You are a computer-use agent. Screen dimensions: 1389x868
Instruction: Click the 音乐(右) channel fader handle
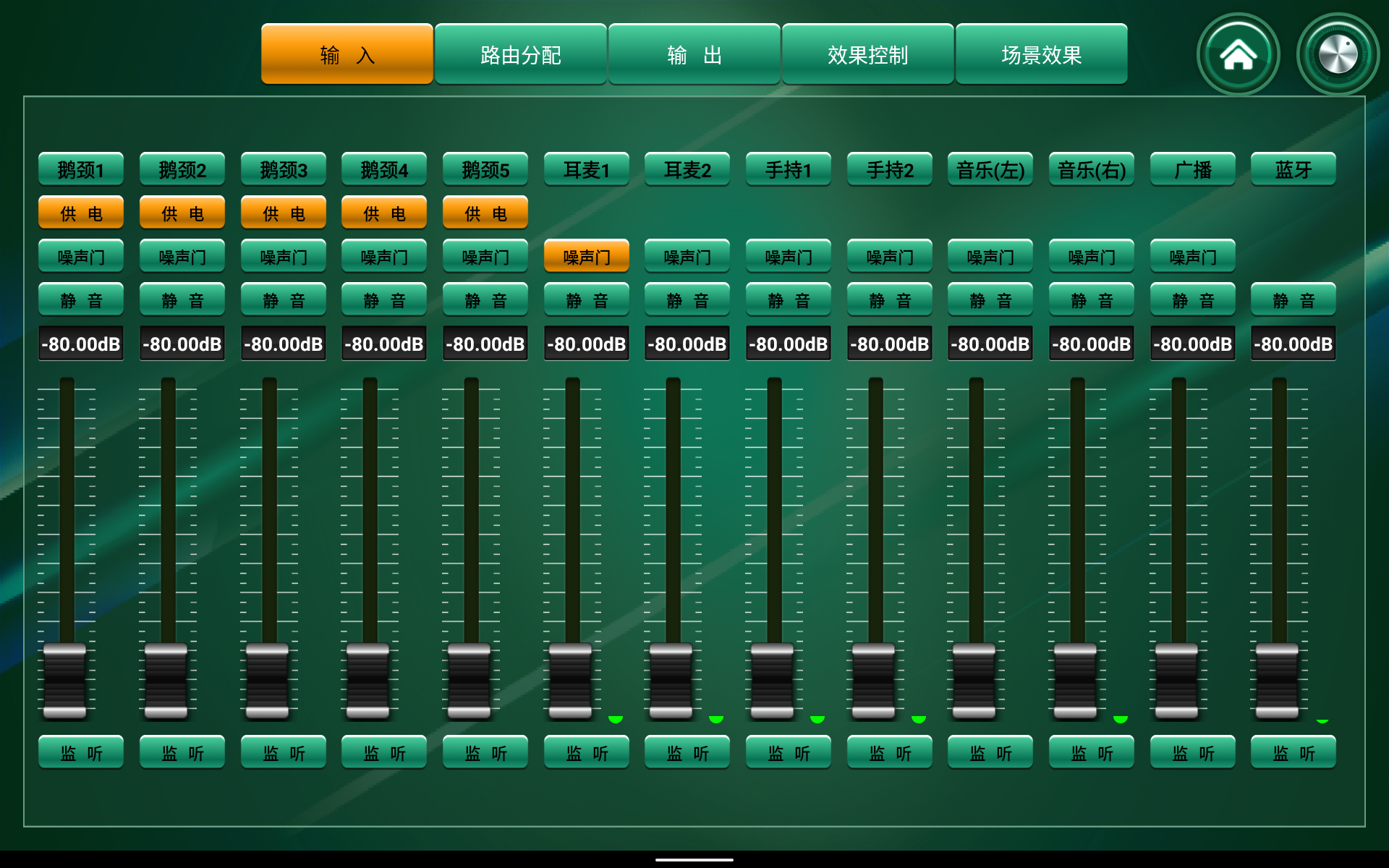click(1076, 680)
